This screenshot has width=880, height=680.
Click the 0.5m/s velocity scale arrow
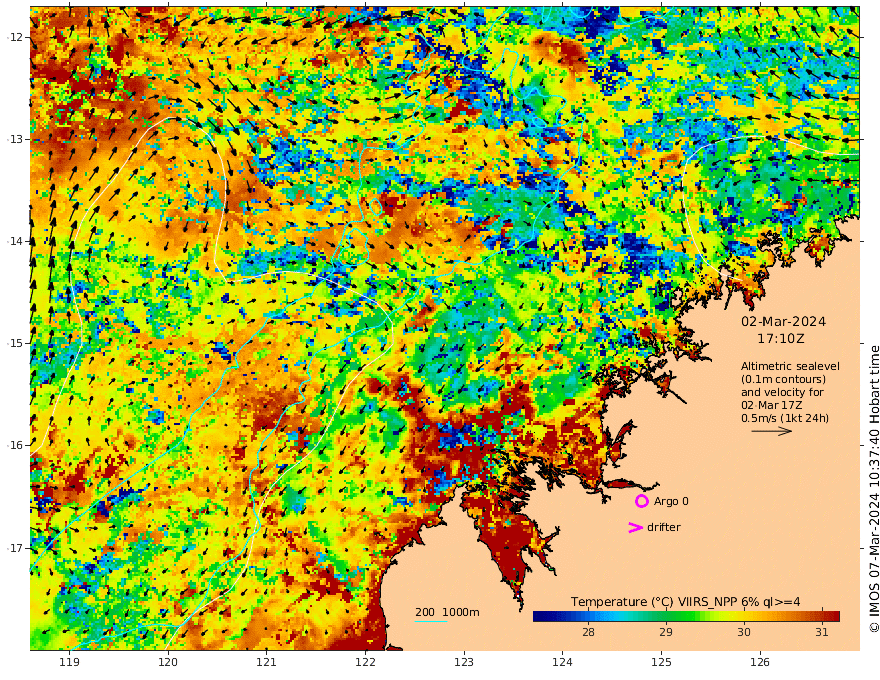(772, 431)
